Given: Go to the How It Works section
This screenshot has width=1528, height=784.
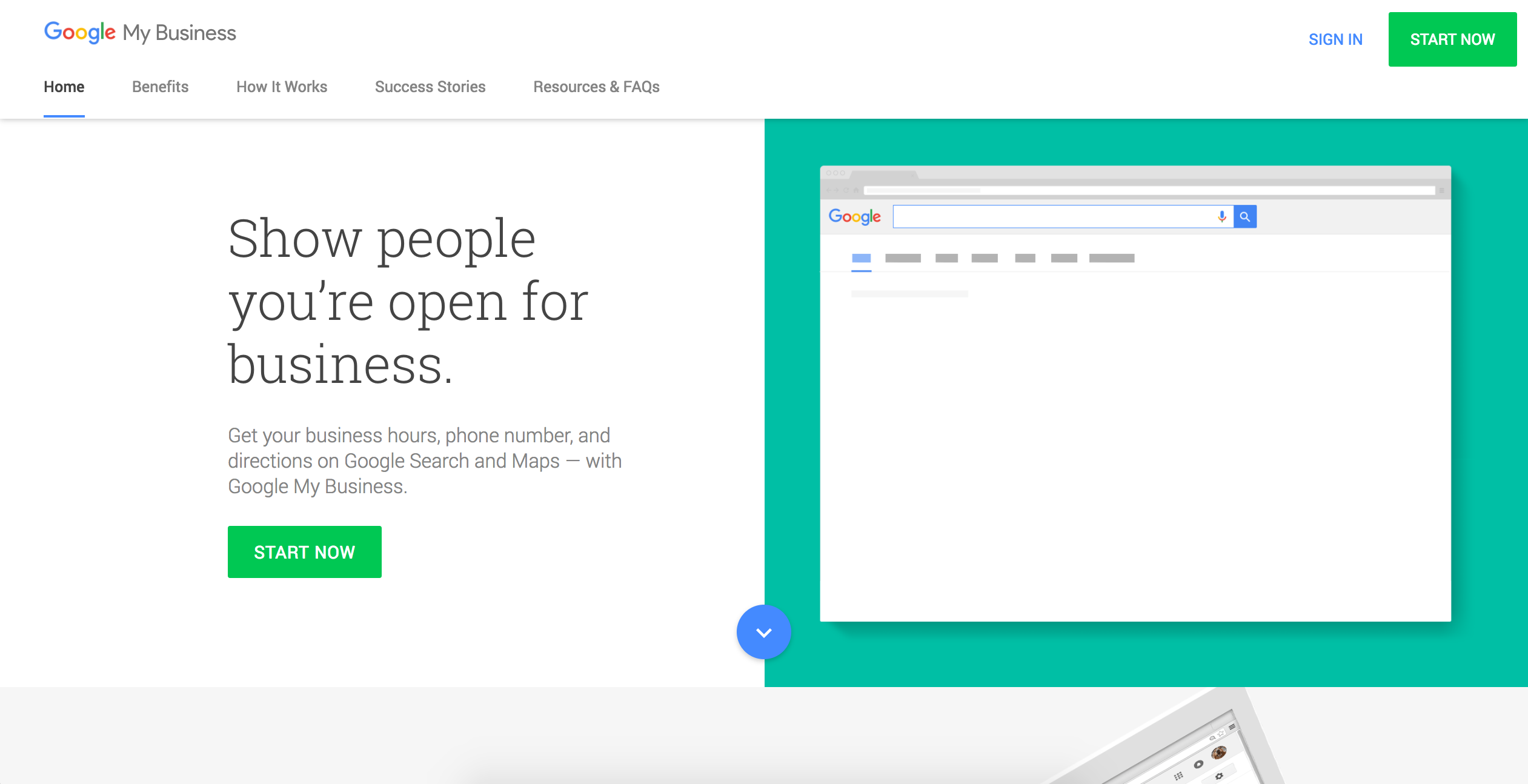Looking at the screenshot, I should [x=282, y=87].
